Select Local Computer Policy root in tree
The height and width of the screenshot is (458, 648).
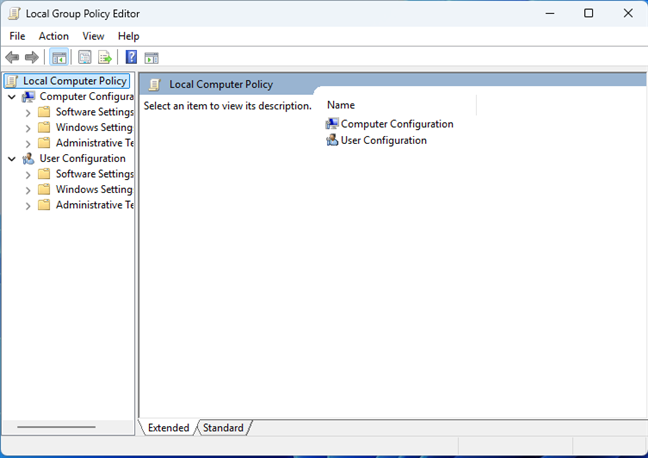coord(75,81)
